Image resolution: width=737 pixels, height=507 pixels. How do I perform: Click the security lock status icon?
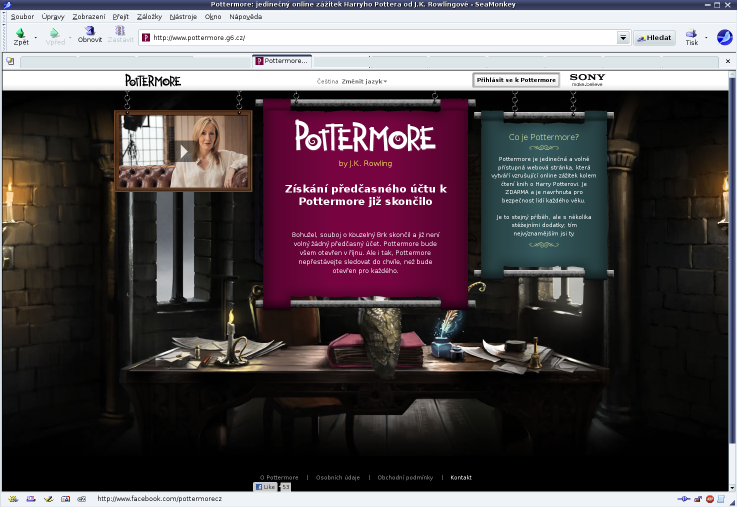(x=698, y=499)
